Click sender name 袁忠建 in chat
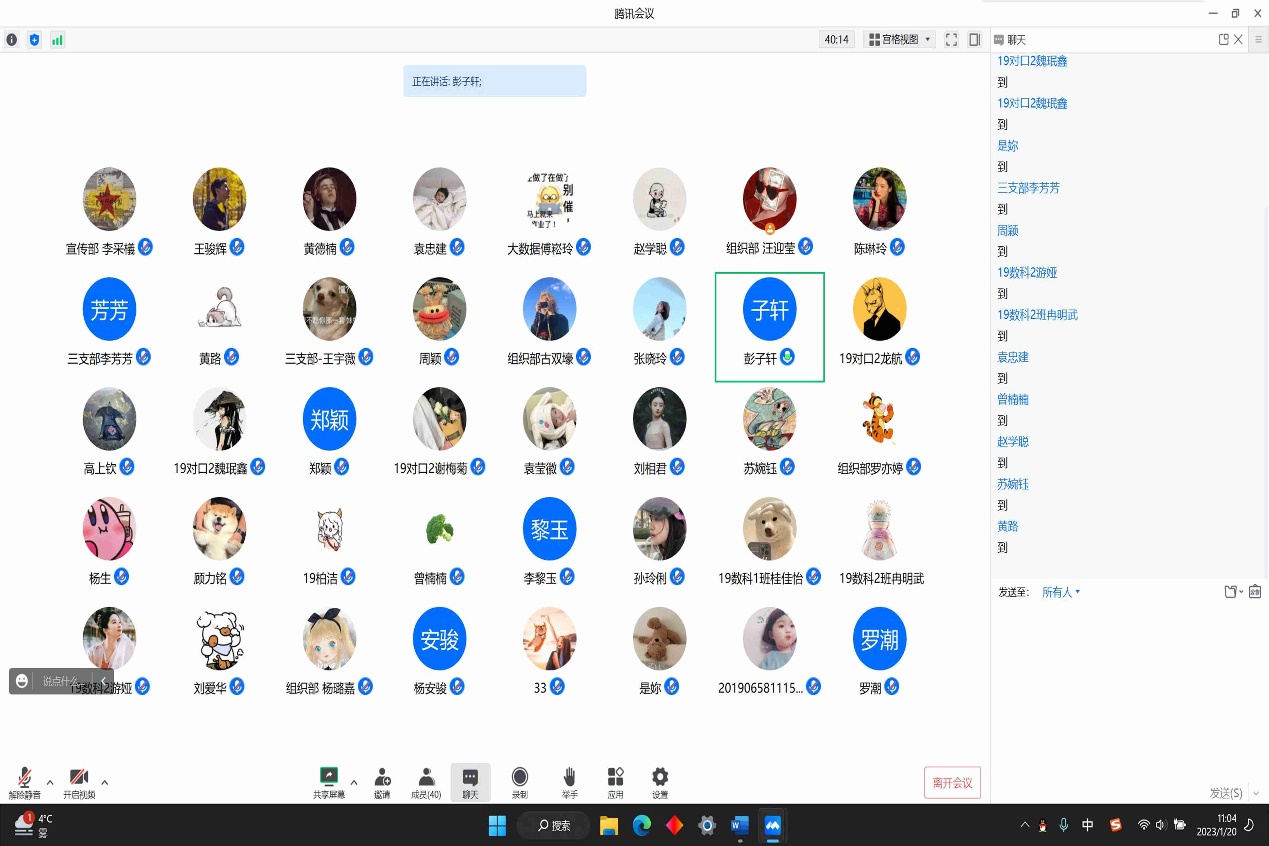The width and height of the screenshot is (1269, 846). (x=1013, y=357)
